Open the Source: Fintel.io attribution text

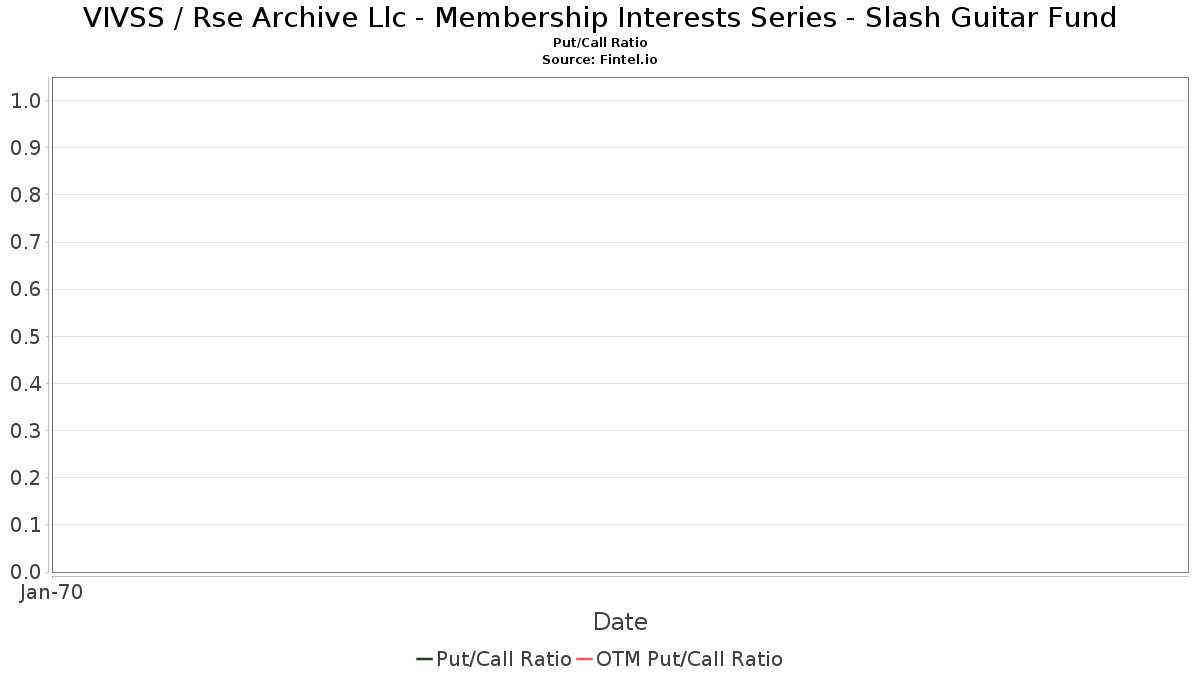click(600, 60)
